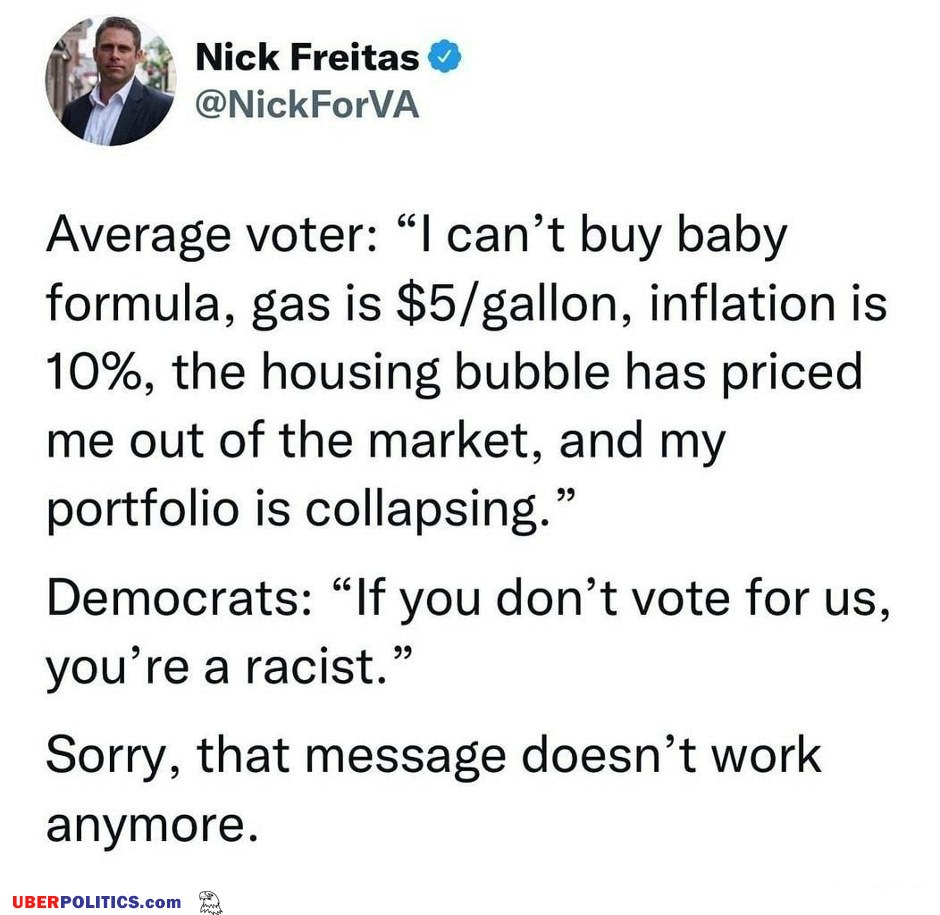Click the "10%," figure in the tweet
This screenshot has width=940, height=915.
click(x=101, y=372)
